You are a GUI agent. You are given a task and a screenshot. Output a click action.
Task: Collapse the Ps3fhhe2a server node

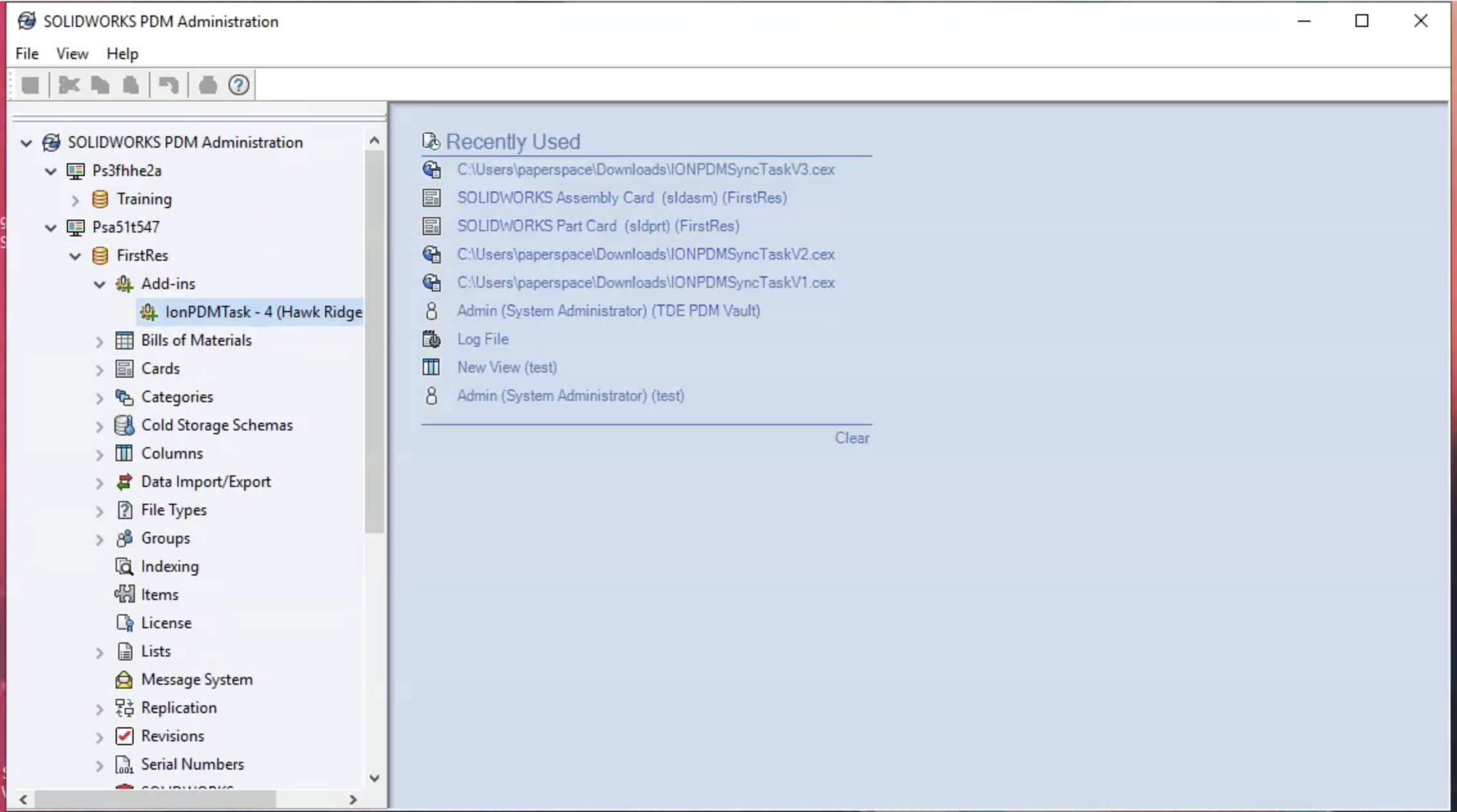pos(51,172)
